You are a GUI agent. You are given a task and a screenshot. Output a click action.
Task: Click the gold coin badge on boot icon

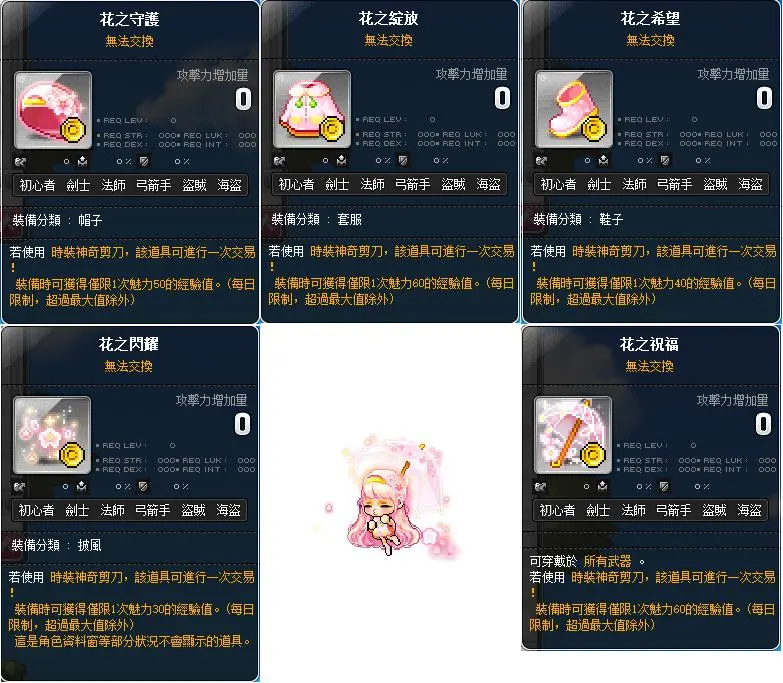[x=593, y=129]
